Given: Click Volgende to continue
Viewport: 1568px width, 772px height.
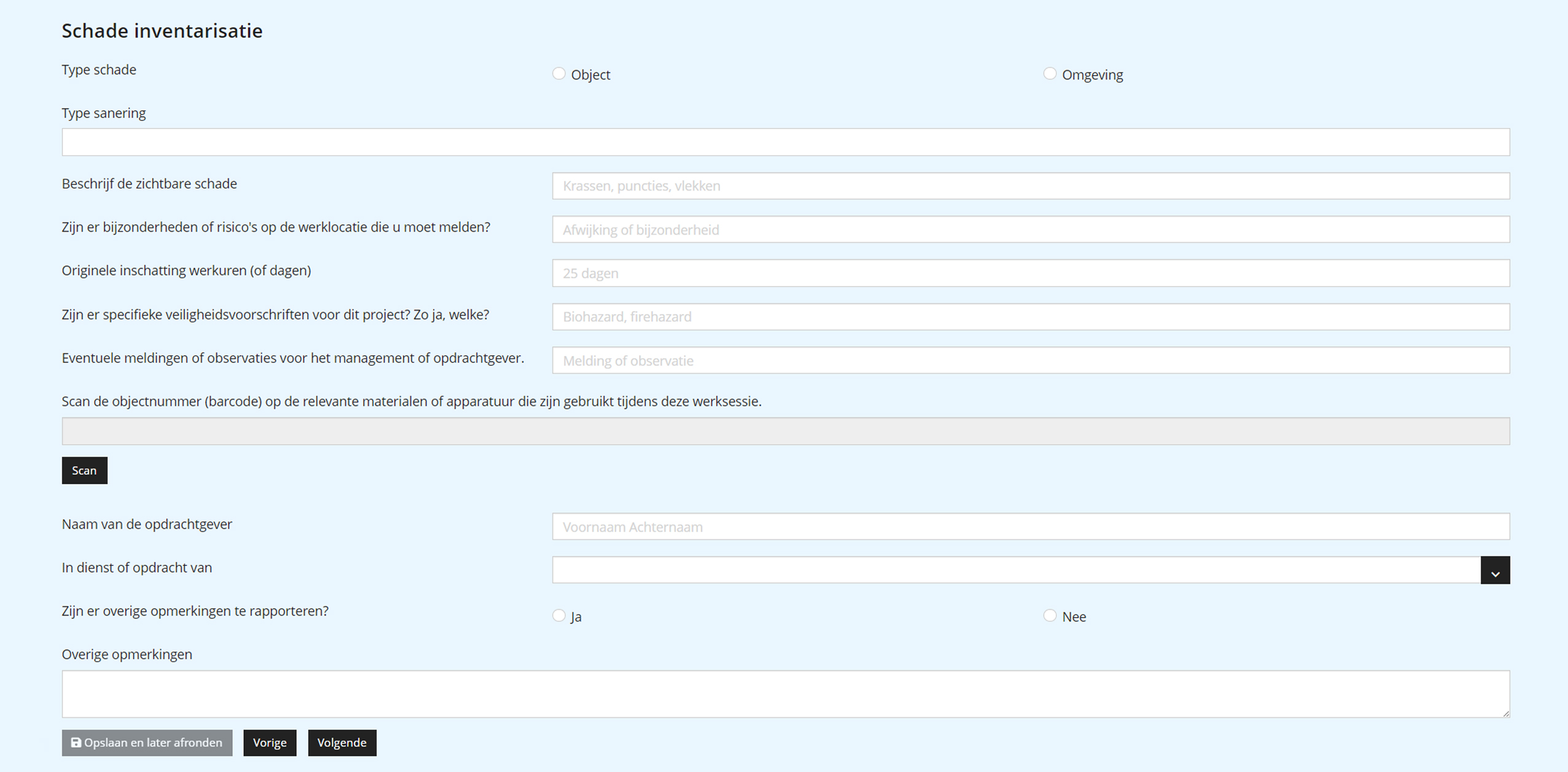Looking at the screenshot, I should coord(342,742).
